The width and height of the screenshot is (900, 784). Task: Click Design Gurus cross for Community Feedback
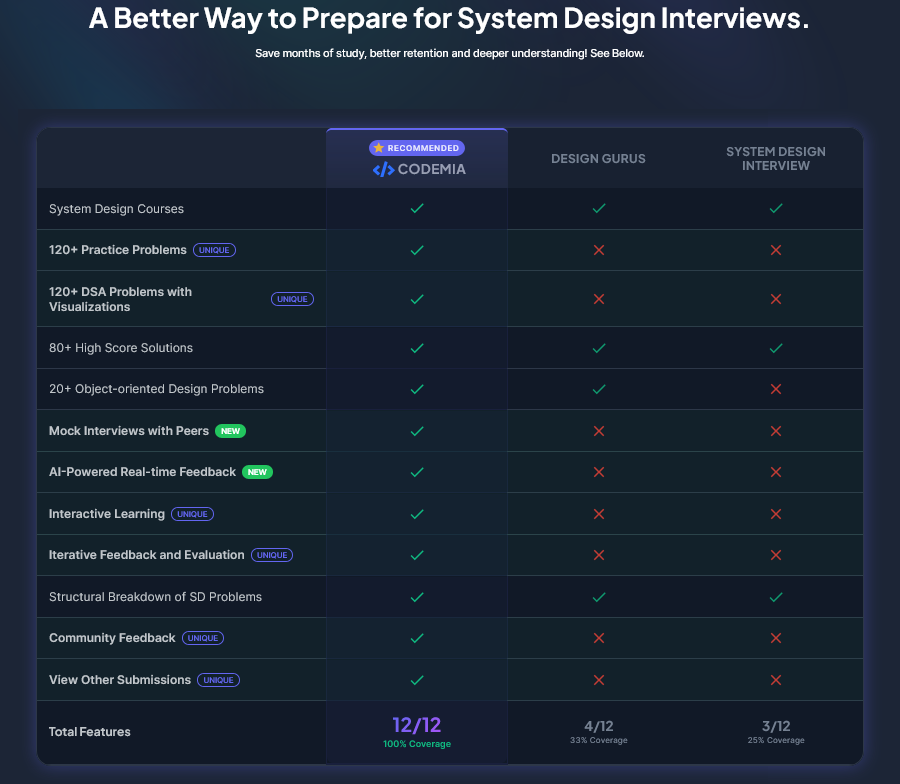click(599, 638)
